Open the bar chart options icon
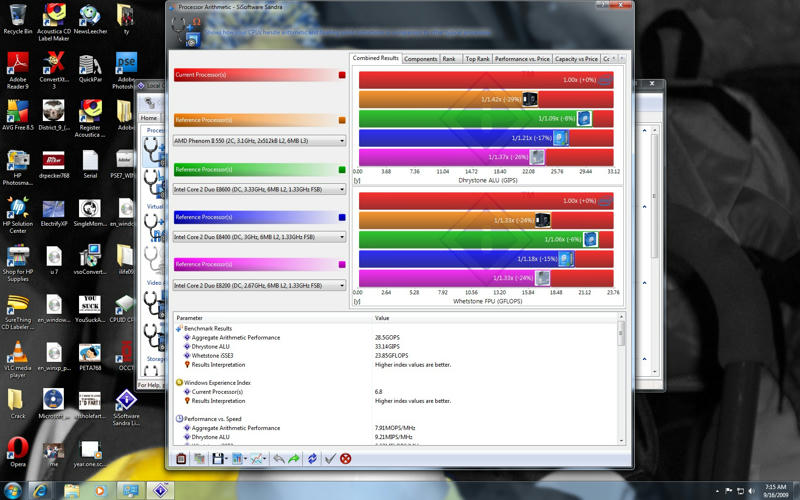The width and height of the screenshot is (800, 500). pos(237,459)
